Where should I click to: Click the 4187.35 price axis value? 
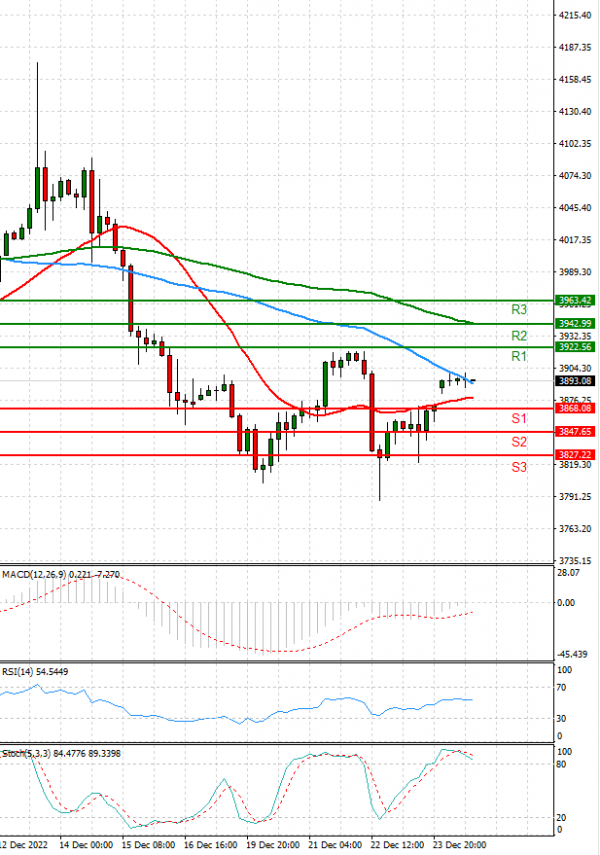click(x=575, y=47)
